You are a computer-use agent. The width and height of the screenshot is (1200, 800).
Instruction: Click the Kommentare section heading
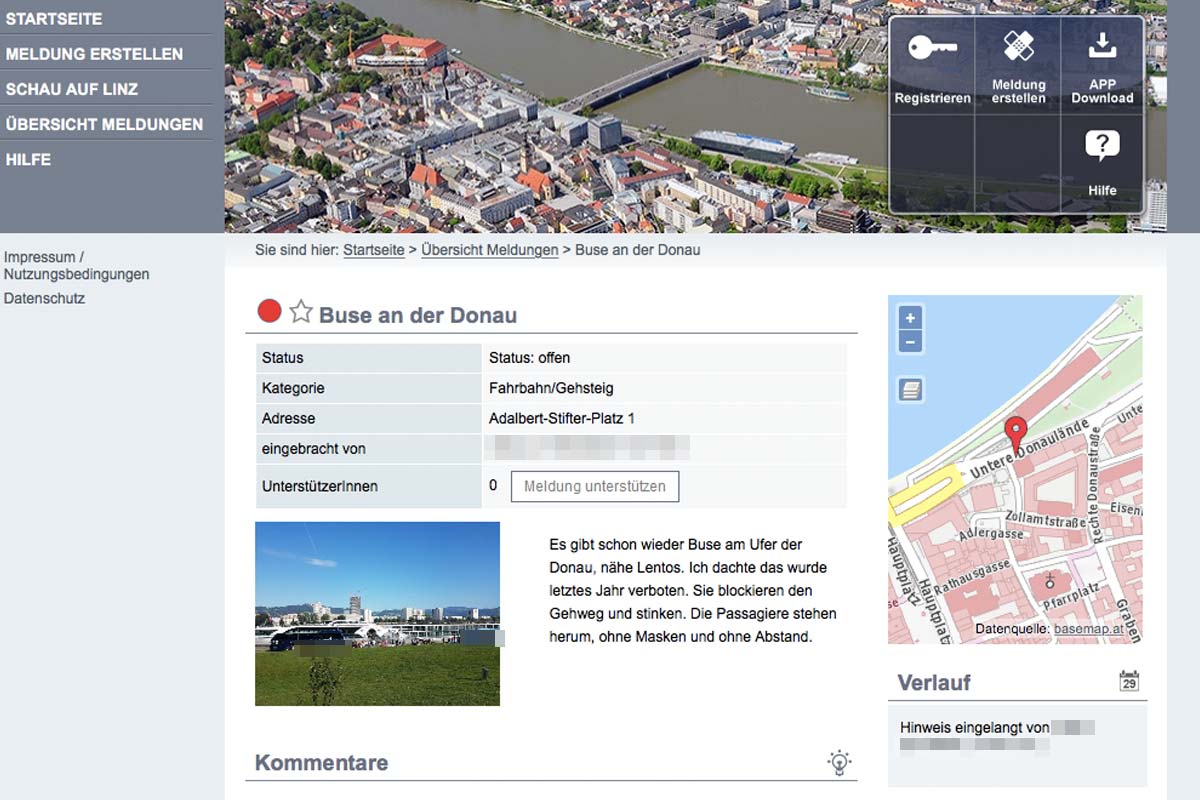coord(321,762)
